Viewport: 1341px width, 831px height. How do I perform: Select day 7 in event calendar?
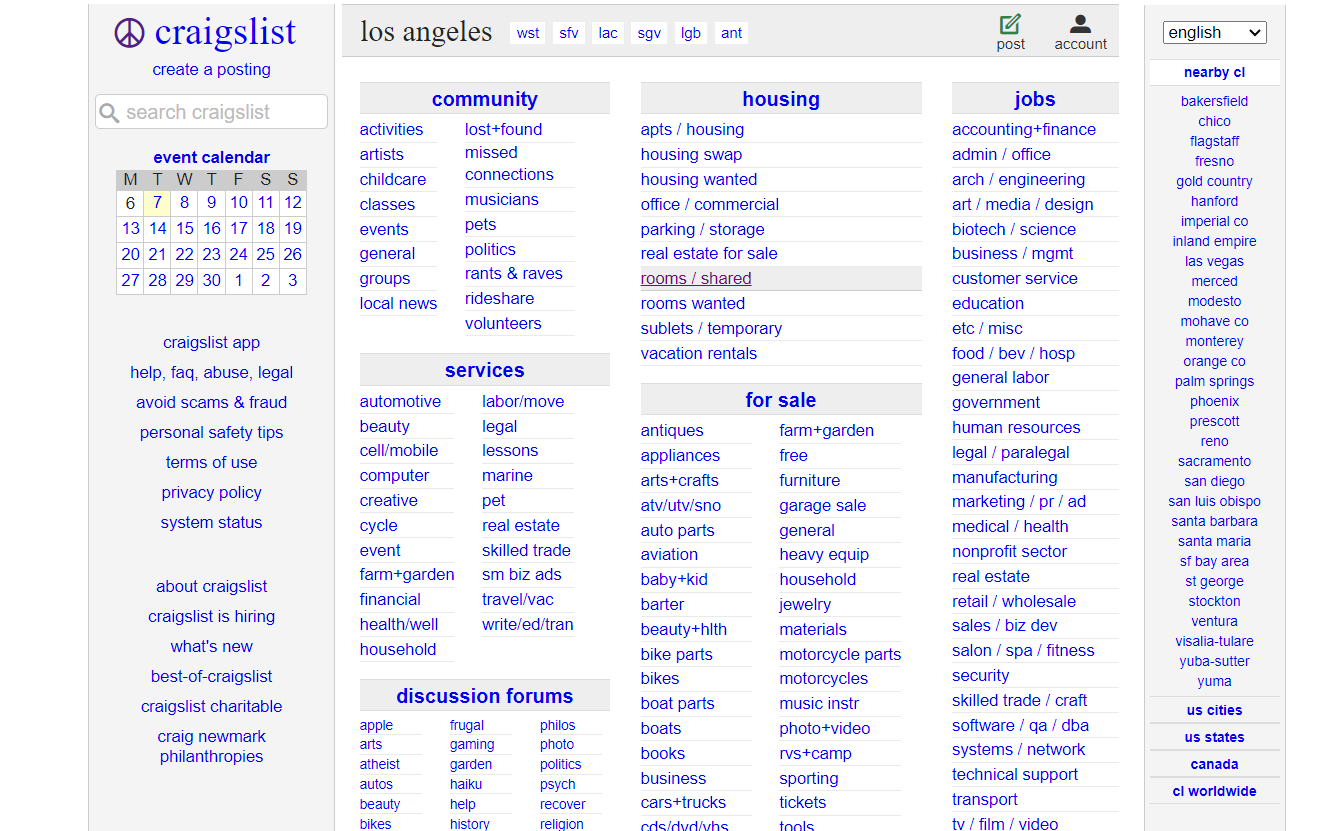tap(157, 203)
